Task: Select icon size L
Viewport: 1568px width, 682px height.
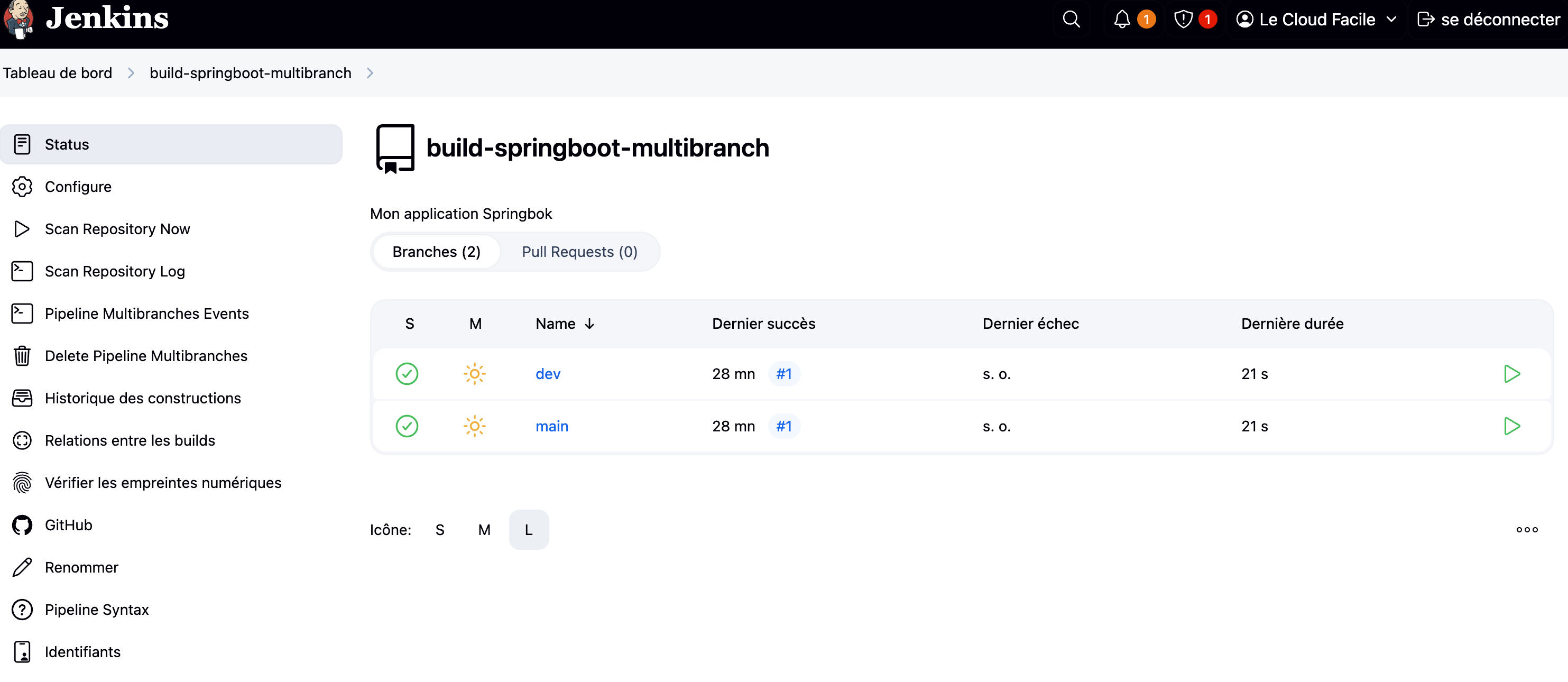Action: click(x=528, y=530)
